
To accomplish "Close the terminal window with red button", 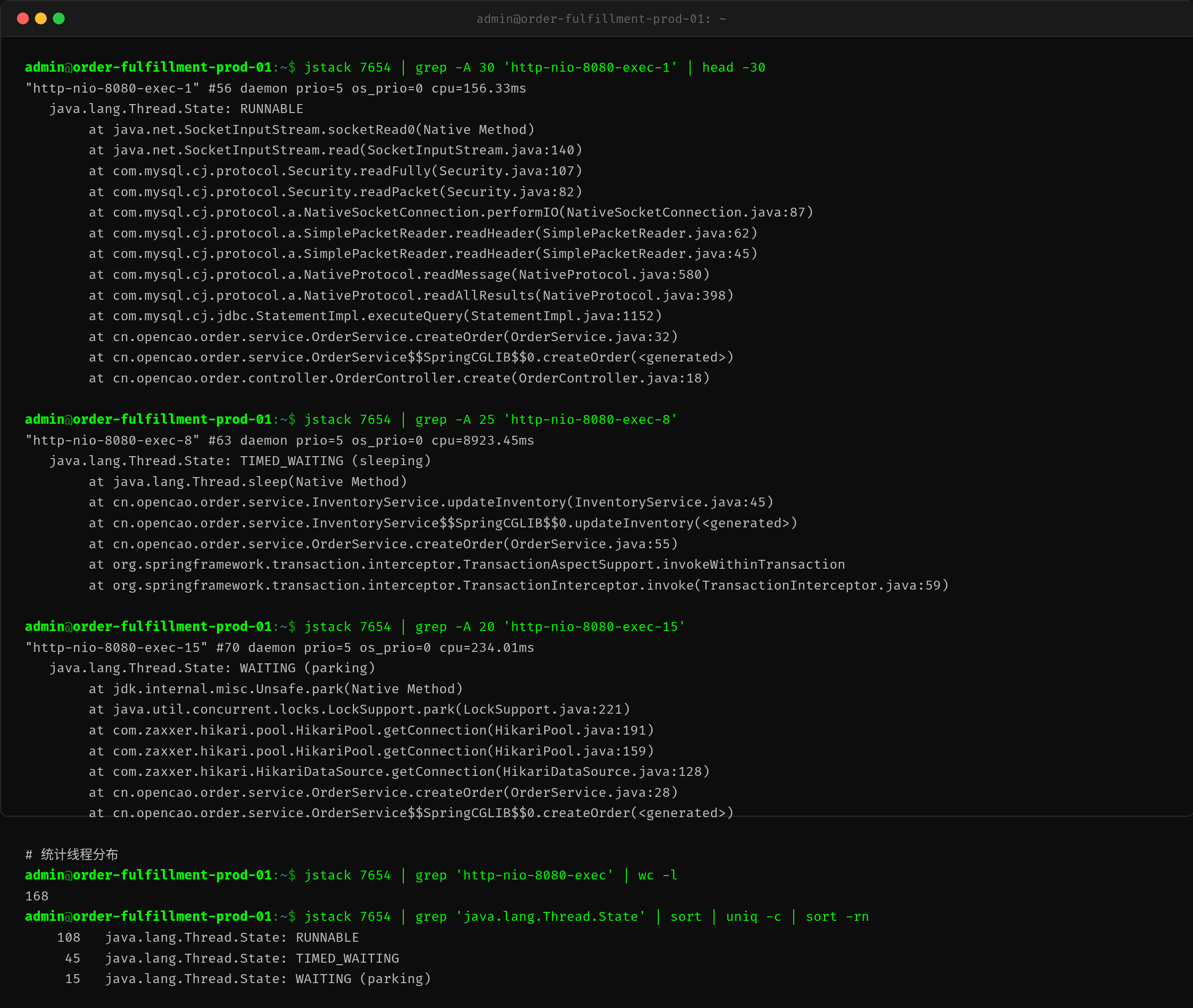I will coord(23,18).
